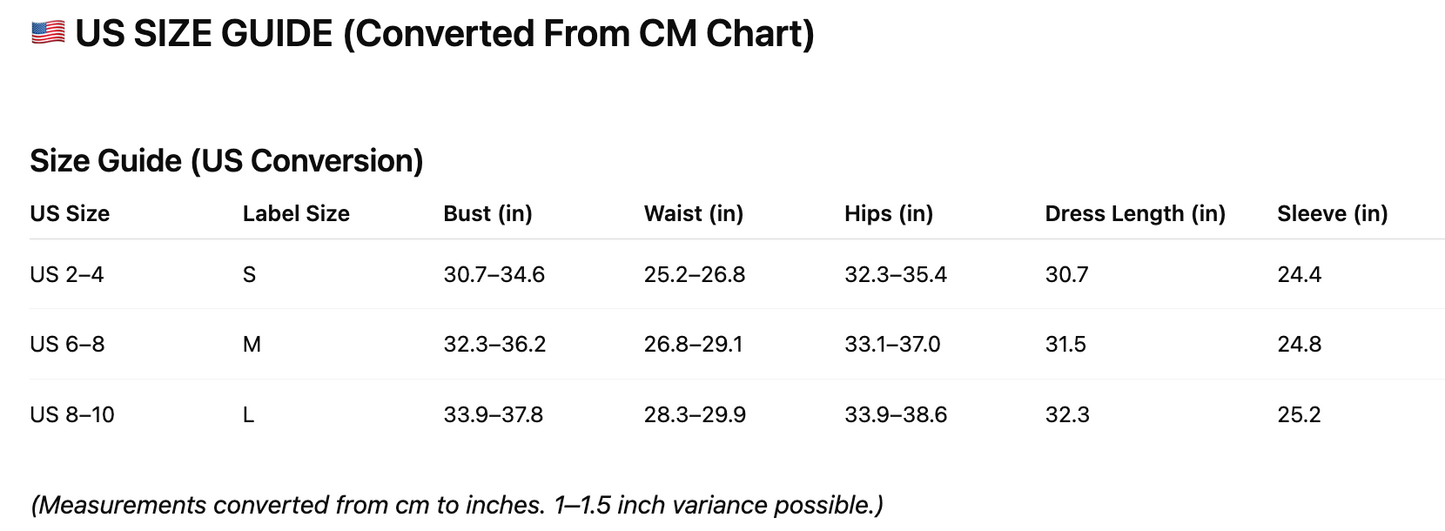1445x531 pixels.
Task: Select the US 2–4 size row cell
Action: point(67,274)
